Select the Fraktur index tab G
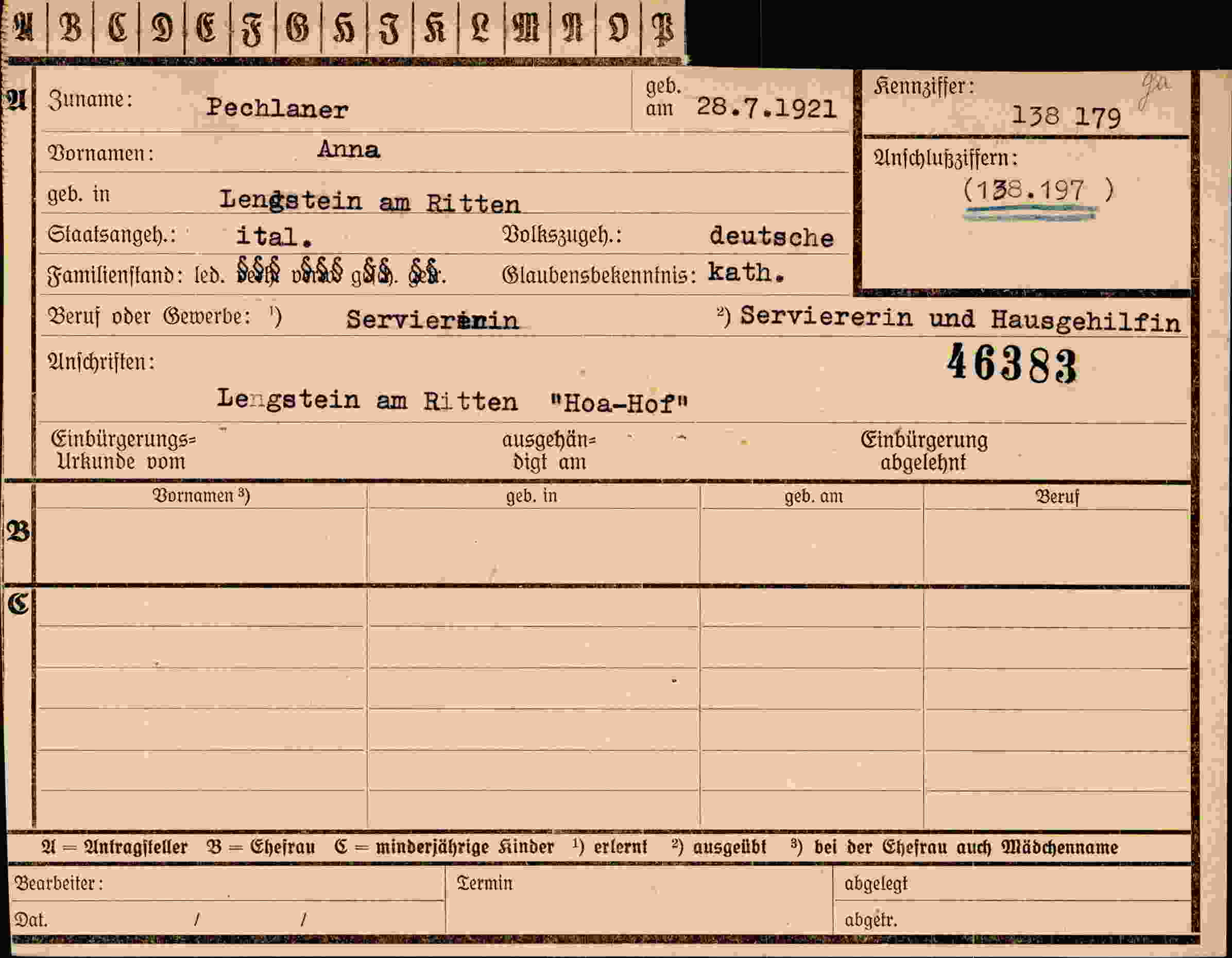 pos(298,28)
